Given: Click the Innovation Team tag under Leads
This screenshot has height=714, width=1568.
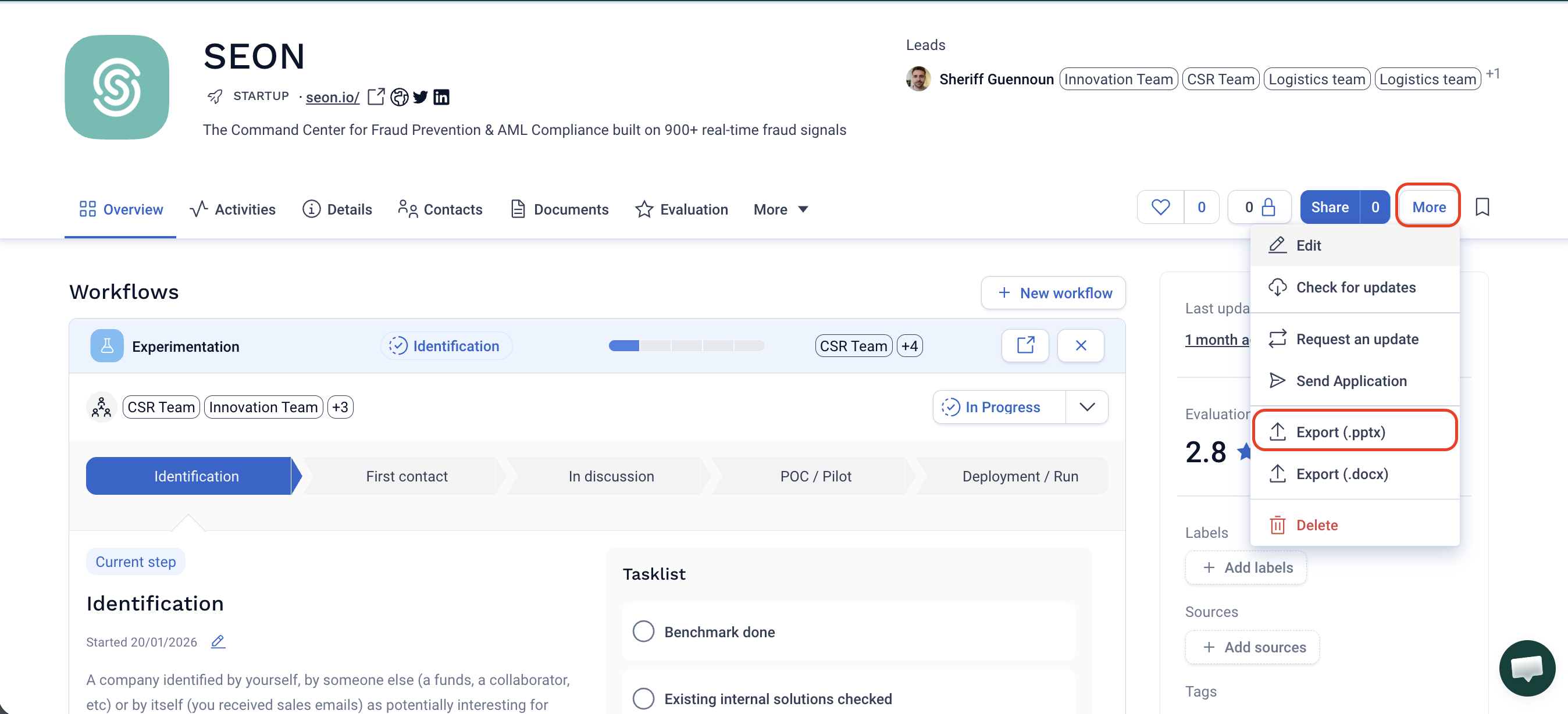Looking at the screenshot, I should 1118,79.
